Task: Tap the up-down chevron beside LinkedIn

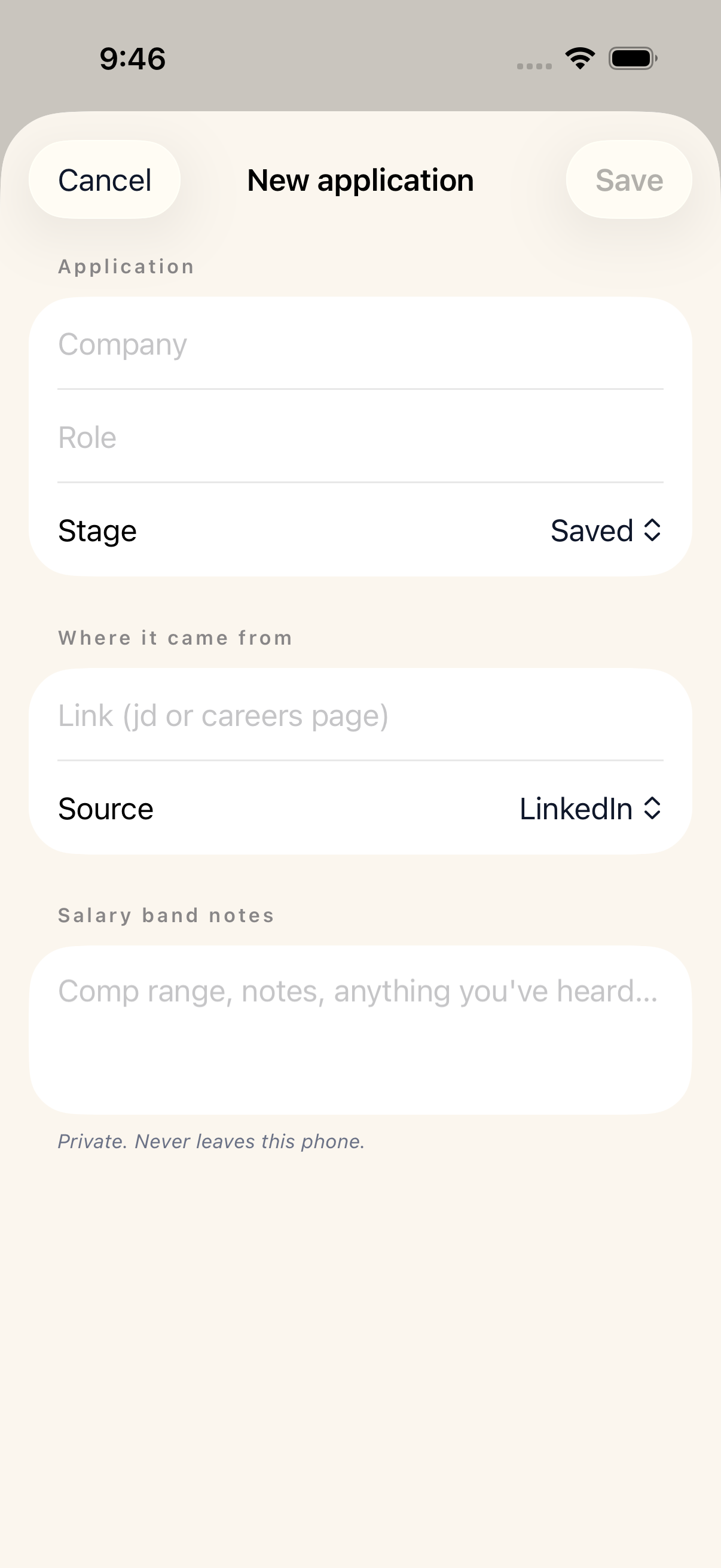Action: [x=652, y=809]
